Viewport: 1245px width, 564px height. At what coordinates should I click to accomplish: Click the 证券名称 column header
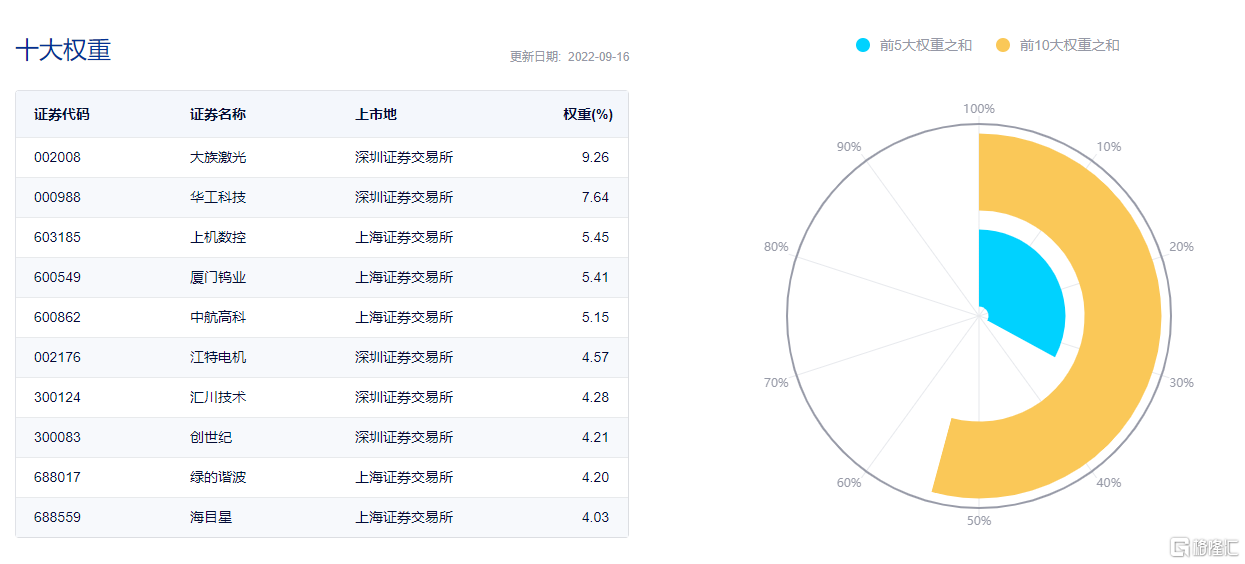(218, 114)
